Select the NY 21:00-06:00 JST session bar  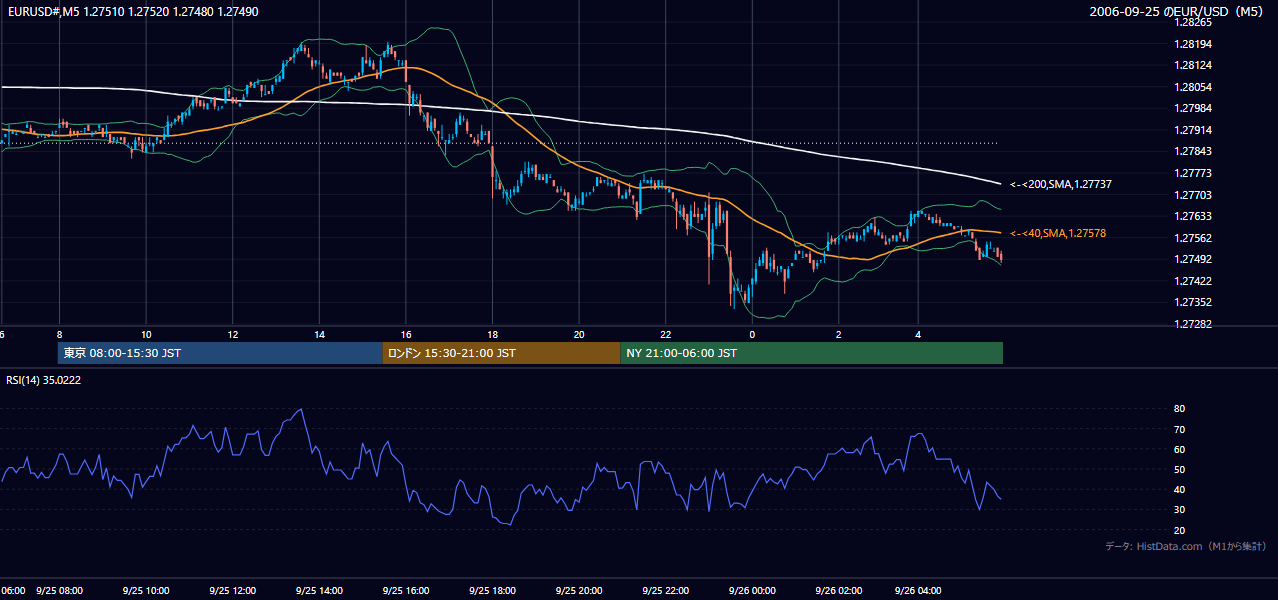811,353
